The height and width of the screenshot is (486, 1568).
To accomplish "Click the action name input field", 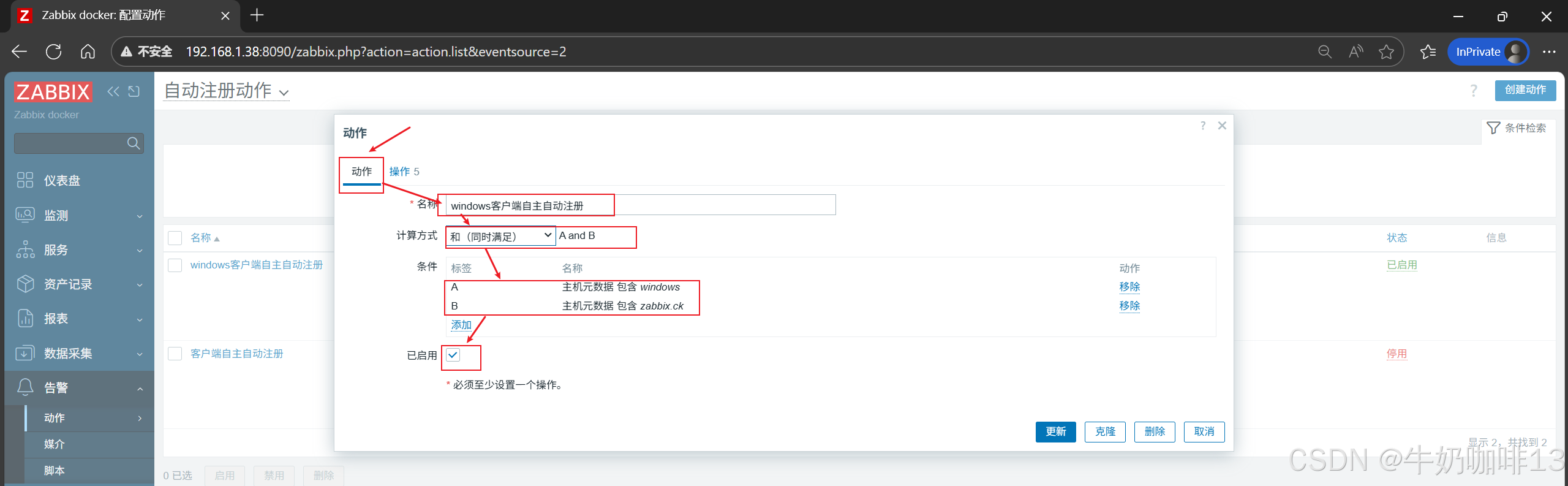I will 641,205.
